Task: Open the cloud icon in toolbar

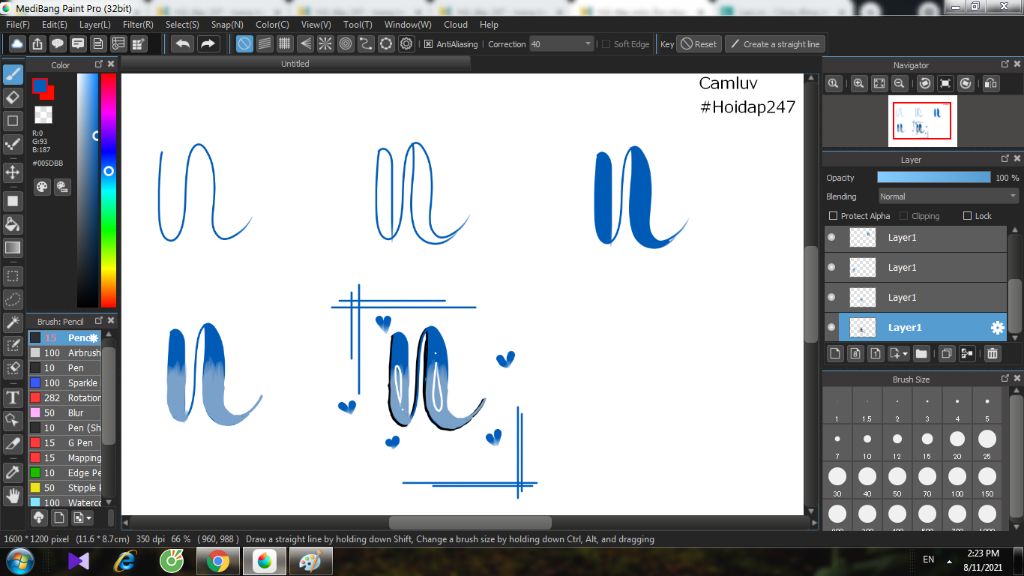Action: click(x=17, y=44)
